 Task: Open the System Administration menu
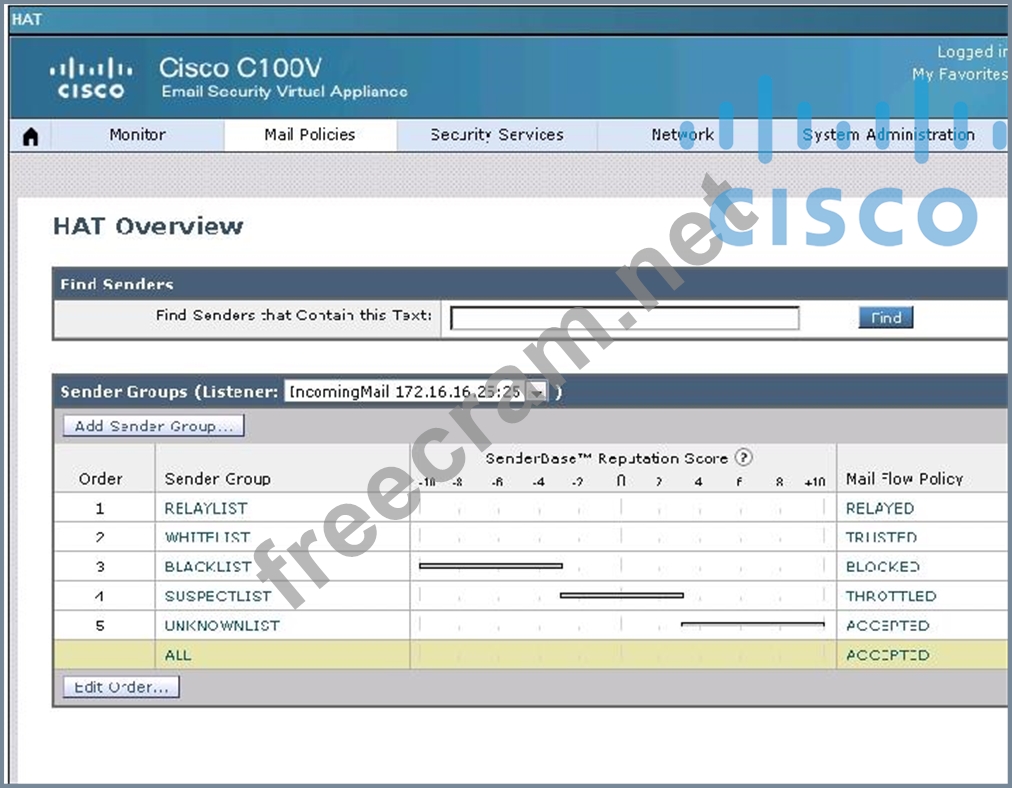(x=888, y=135)
